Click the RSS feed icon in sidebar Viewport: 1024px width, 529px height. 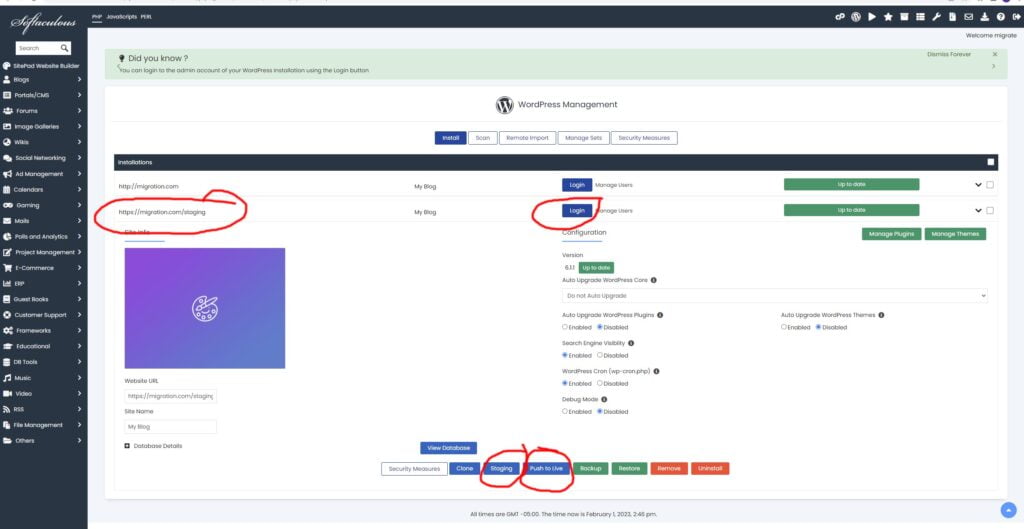[7, 409]
